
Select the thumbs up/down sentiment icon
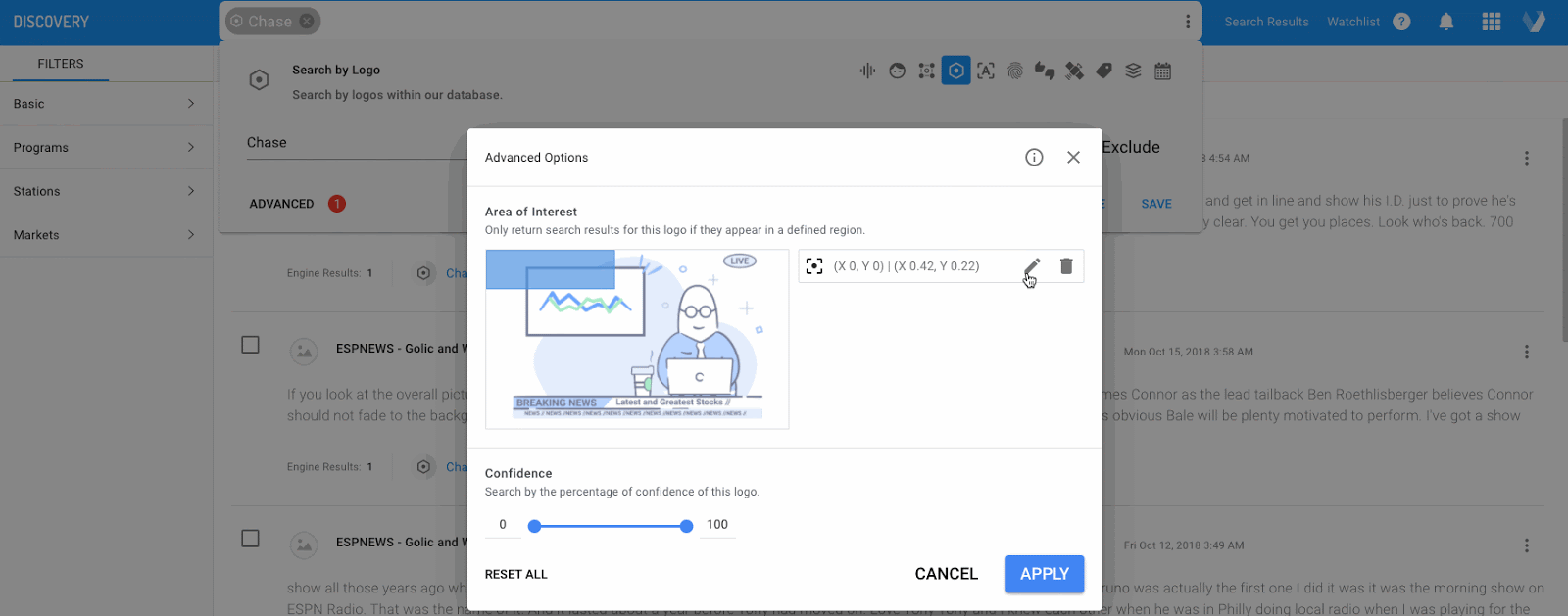pyautogui.click(x=1045, y=71)
